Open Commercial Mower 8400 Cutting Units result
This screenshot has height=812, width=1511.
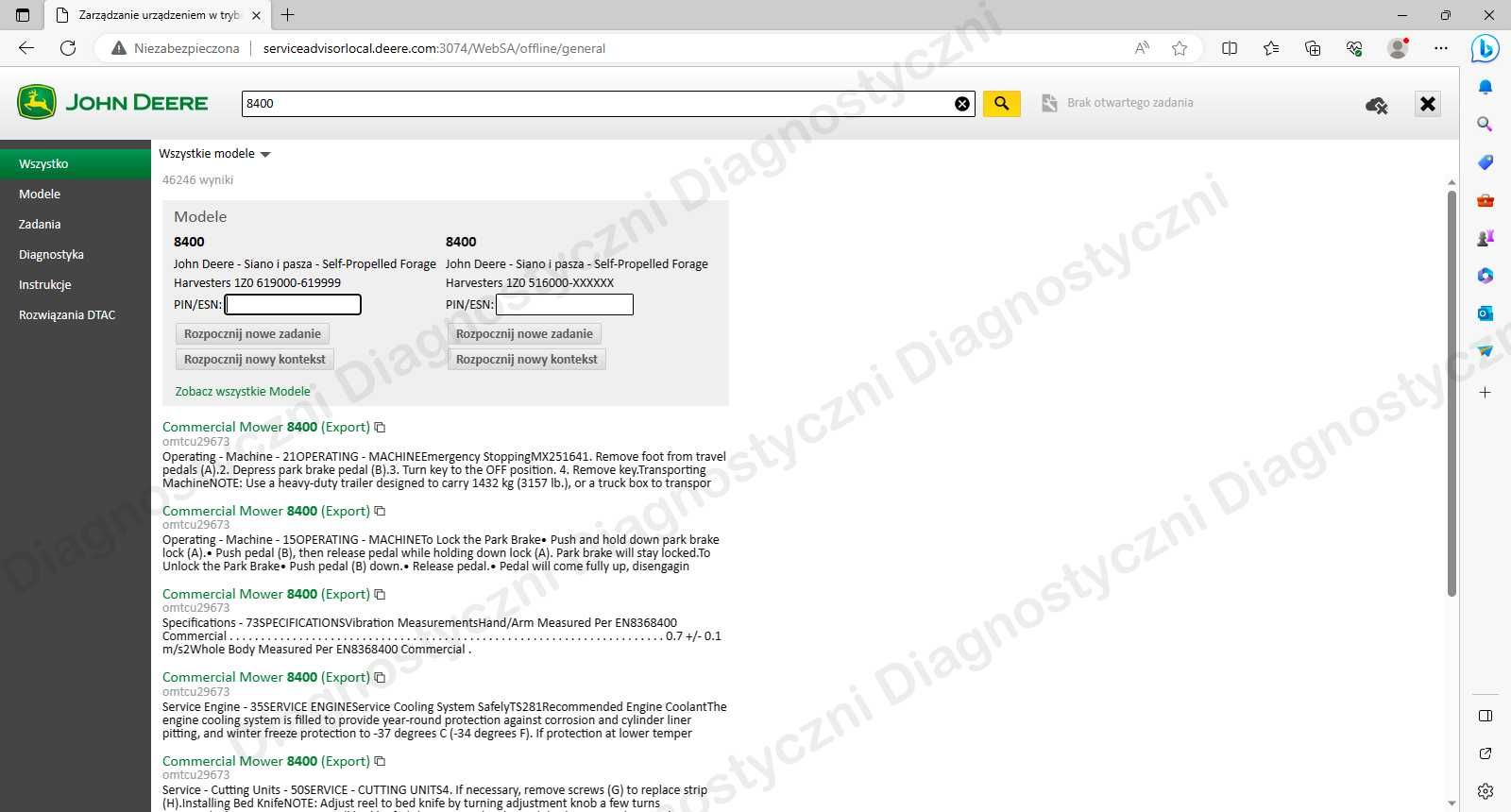(266, 761)
